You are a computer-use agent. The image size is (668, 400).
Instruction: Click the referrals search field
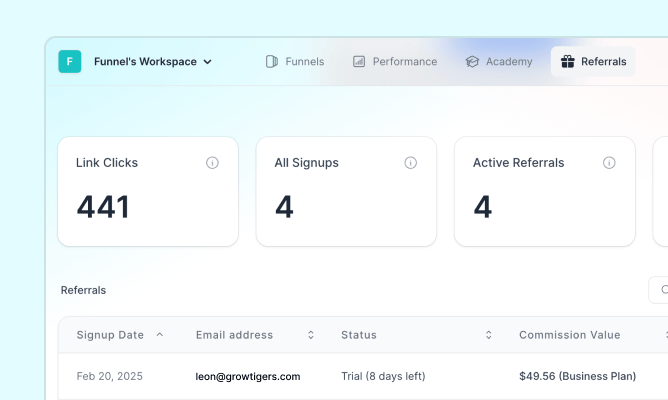coord(658,290)
